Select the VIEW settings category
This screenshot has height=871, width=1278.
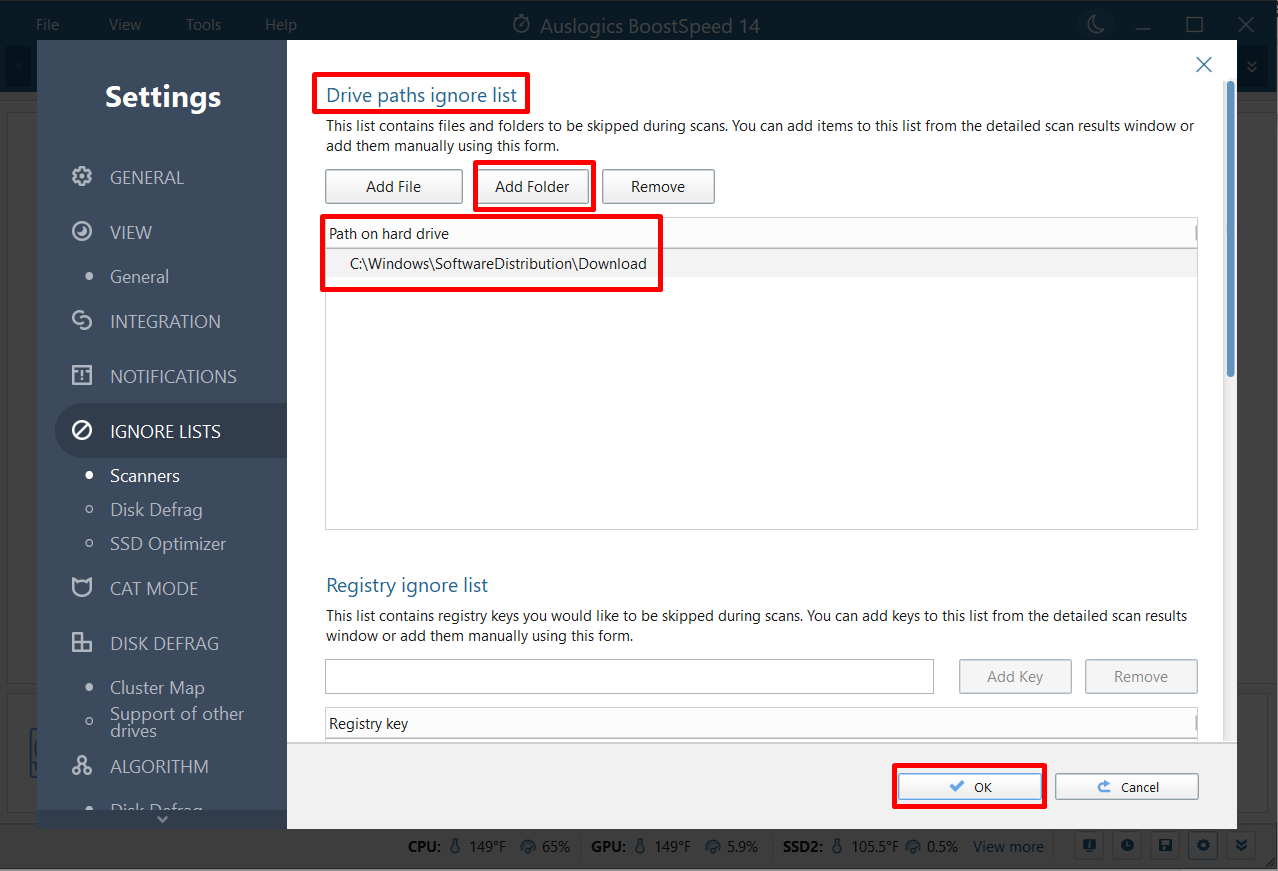131,232
